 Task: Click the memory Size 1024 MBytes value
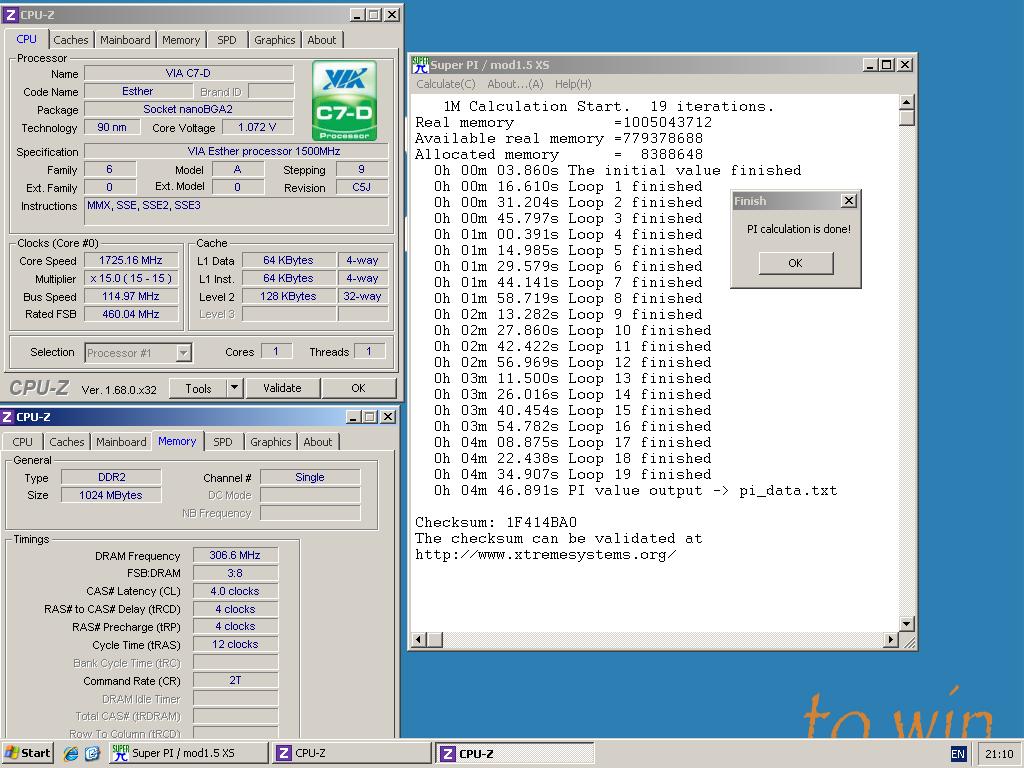click(x=112, y=495)
